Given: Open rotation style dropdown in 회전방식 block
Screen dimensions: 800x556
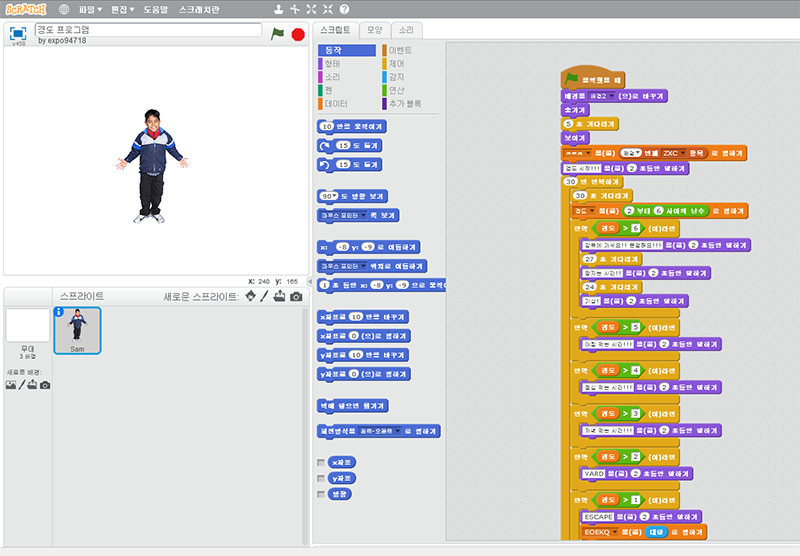Looking at the screenshot, I should (396, 432).
